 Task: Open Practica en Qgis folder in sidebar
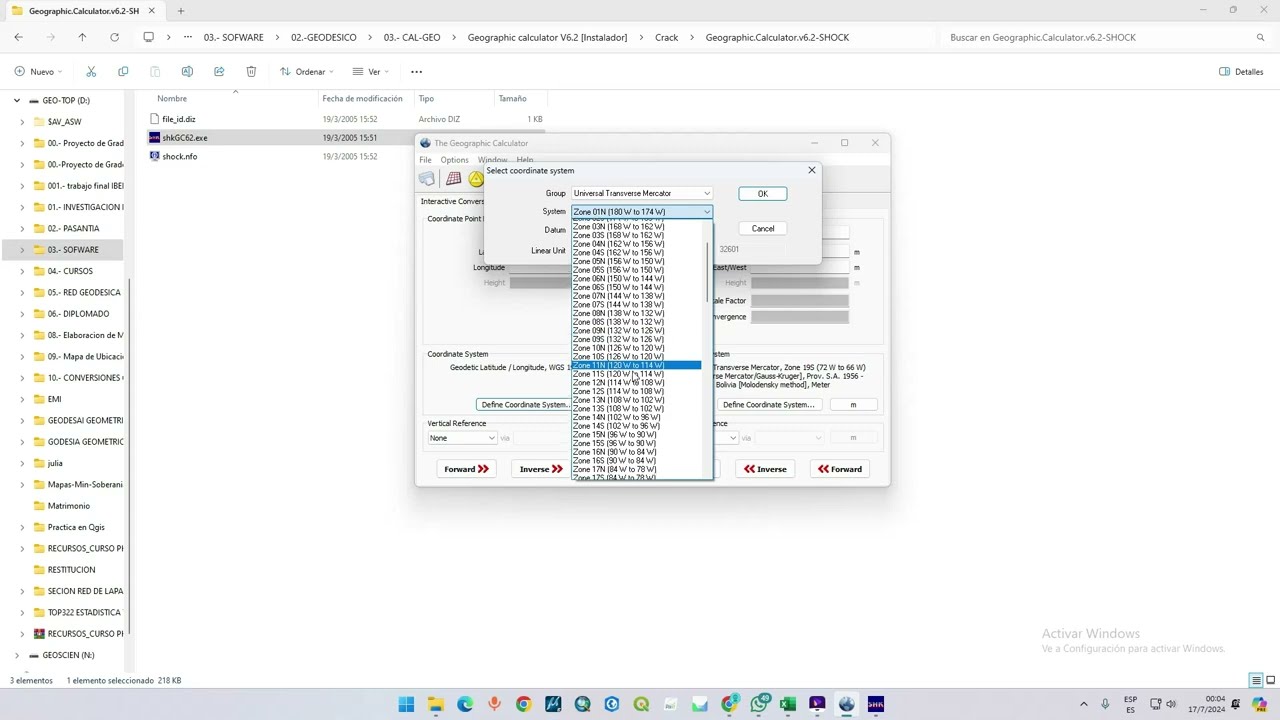76,527
